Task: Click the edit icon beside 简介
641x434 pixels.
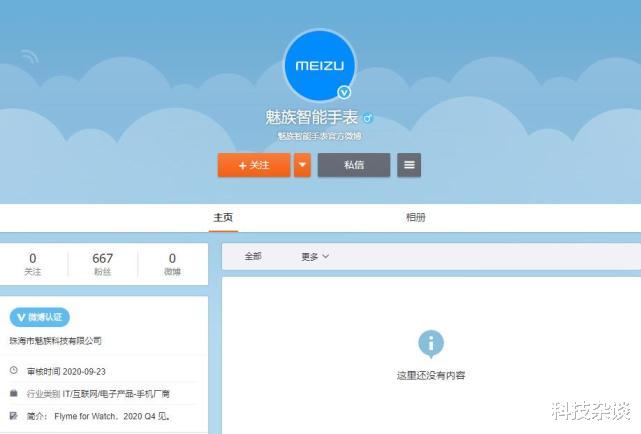Action: pyautogui.click(x=14, y=416)
